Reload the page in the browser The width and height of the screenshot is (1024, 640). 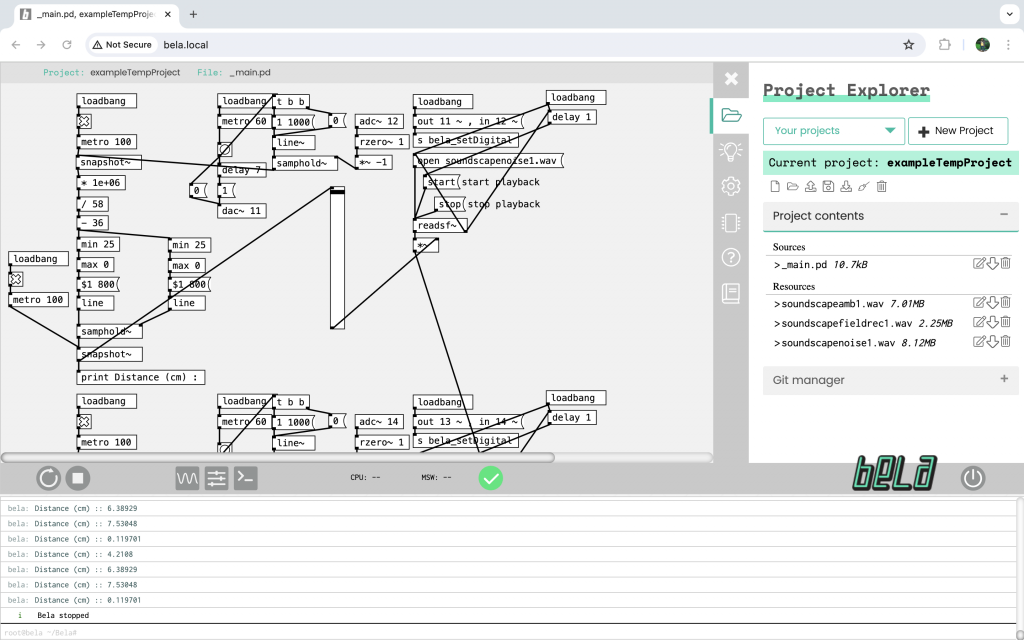click(x=67, y=45)
